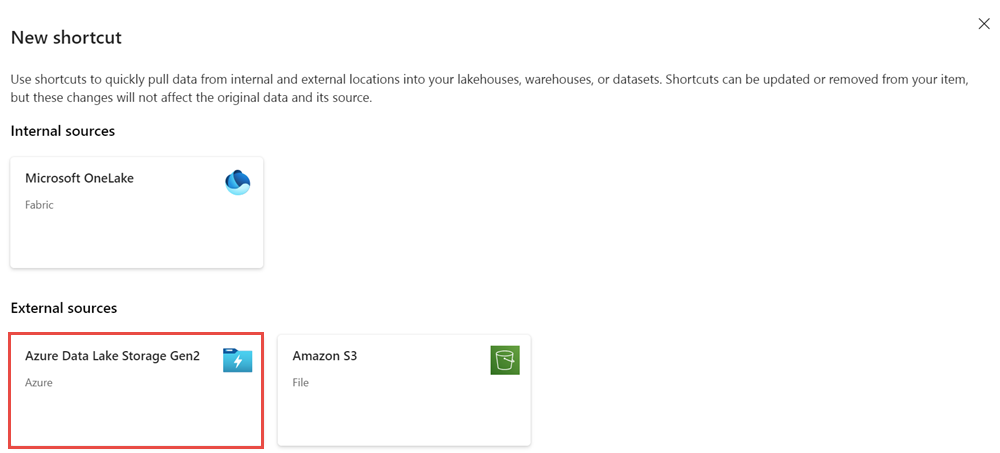Screen dimensions: 1000x453
Task: Click the External sources section heading
Action: [64, 308]
